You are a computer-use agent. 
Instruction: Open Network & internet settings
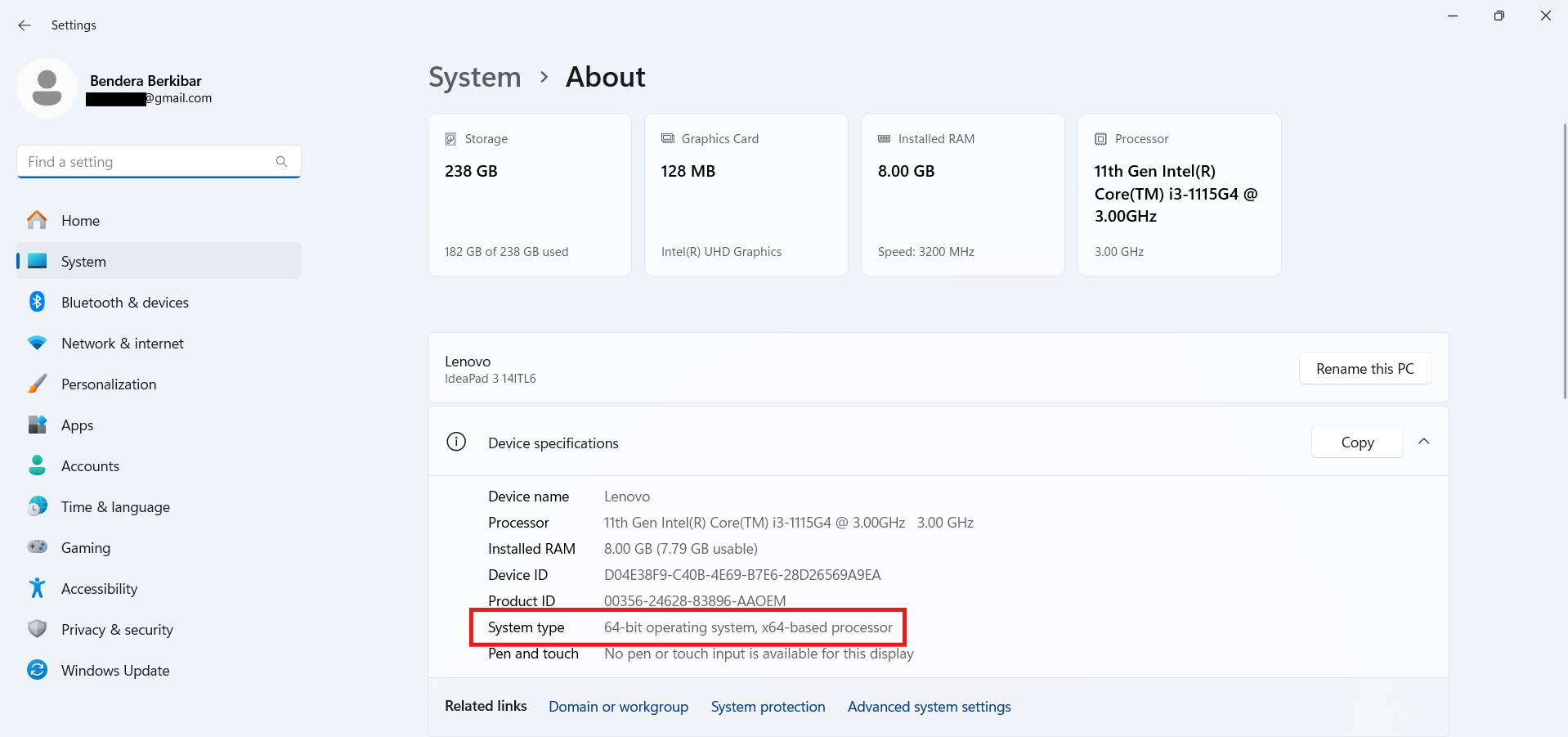[122, 344]
